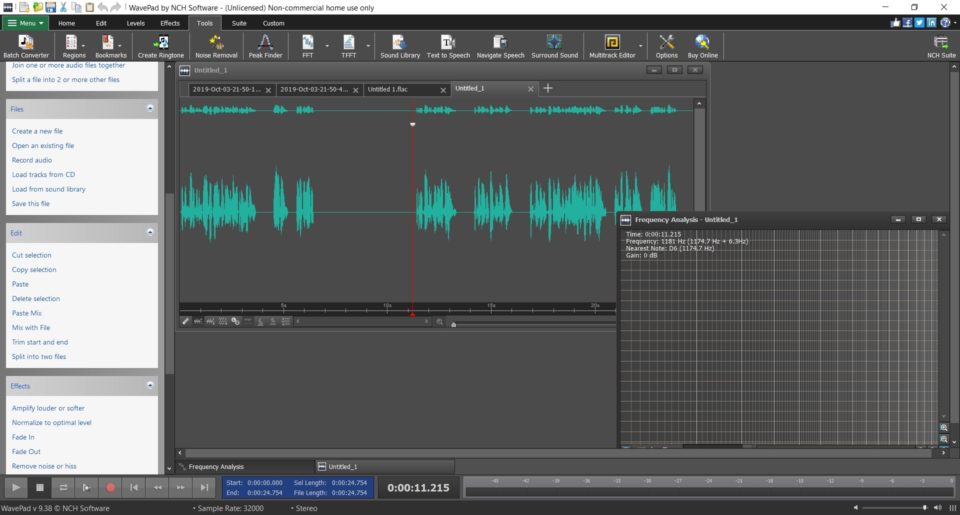Run the FFT analysis tool
The height and width of the screenshot is (515, 960).
[307, 46]
